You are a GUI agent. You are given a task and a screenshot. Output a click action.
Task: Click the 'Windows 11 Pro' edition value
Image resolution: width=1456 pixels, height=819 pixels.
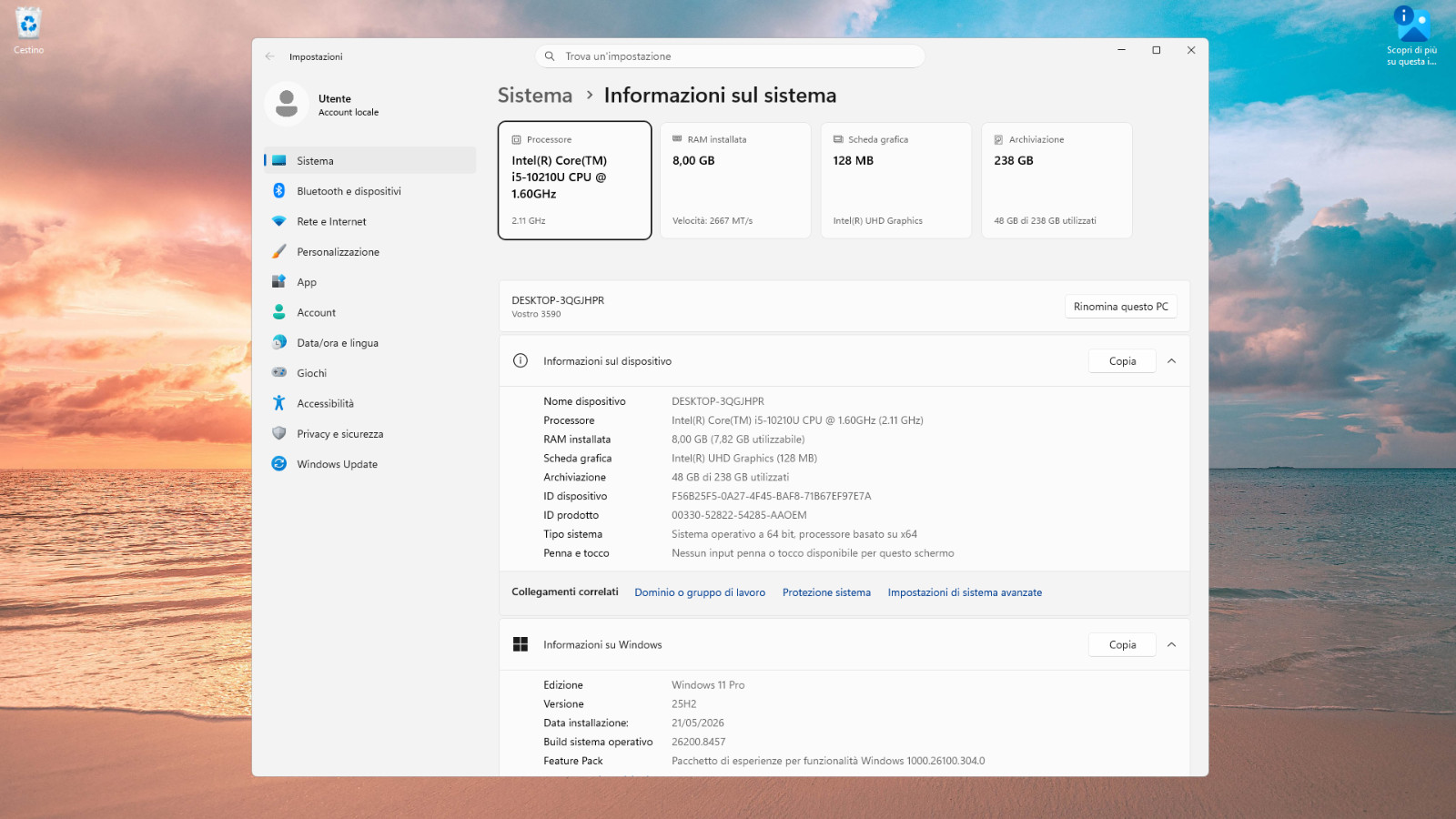click(x=708, y=685)
